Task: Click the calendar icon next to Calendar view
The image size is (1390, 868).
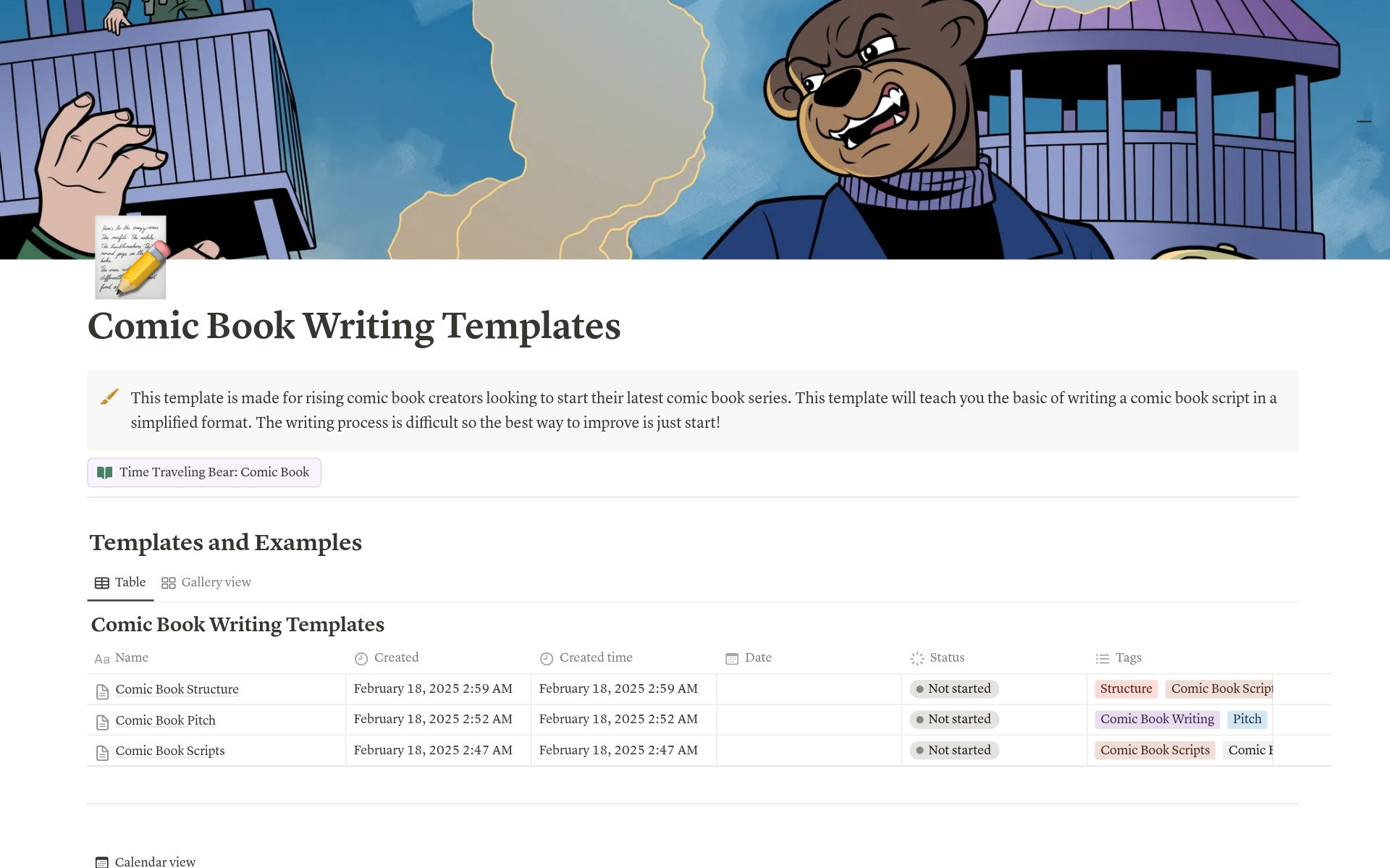Action: point(102,861)
